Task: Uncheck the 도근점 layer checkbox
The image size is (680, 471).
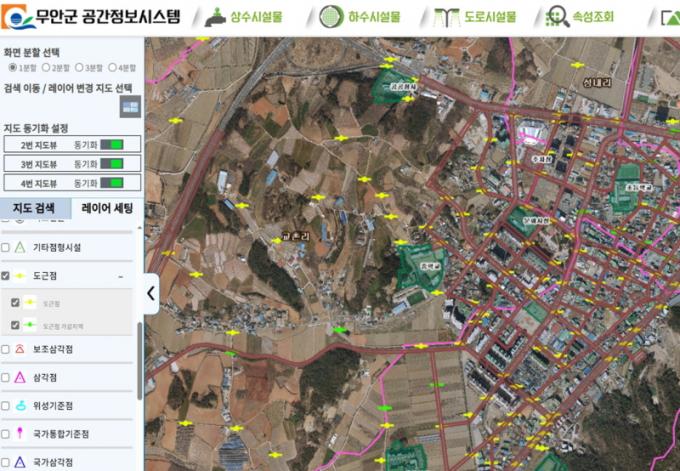Action: click(6, 275)
